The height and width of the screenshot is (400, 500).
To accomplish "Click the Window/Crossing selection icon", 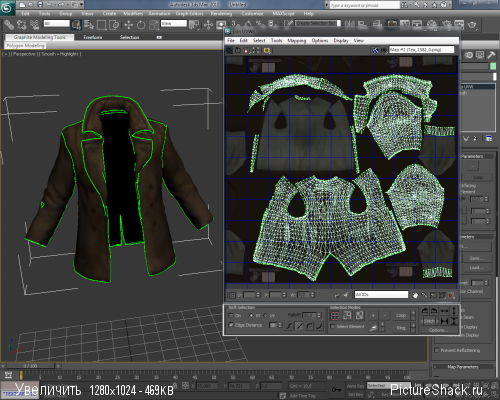I will [x=114, y=25].
